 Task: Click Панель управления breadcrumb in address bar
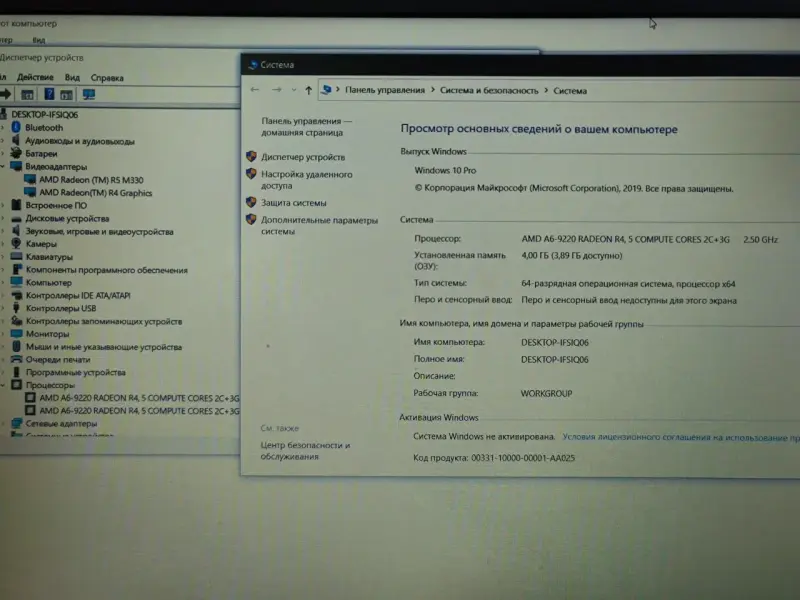pyautogui.click(x=385, y=90)
